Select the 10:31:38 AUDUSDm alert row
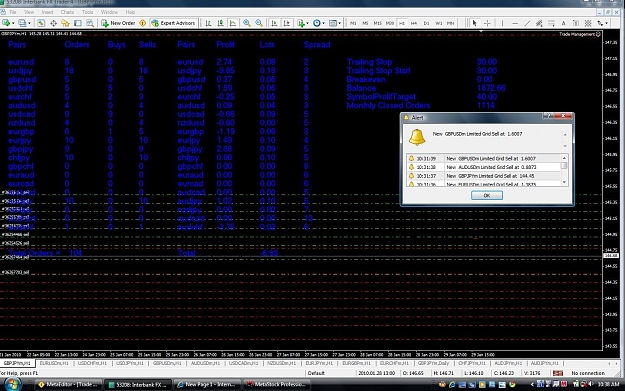625x391 pixels. pos(483,167)
